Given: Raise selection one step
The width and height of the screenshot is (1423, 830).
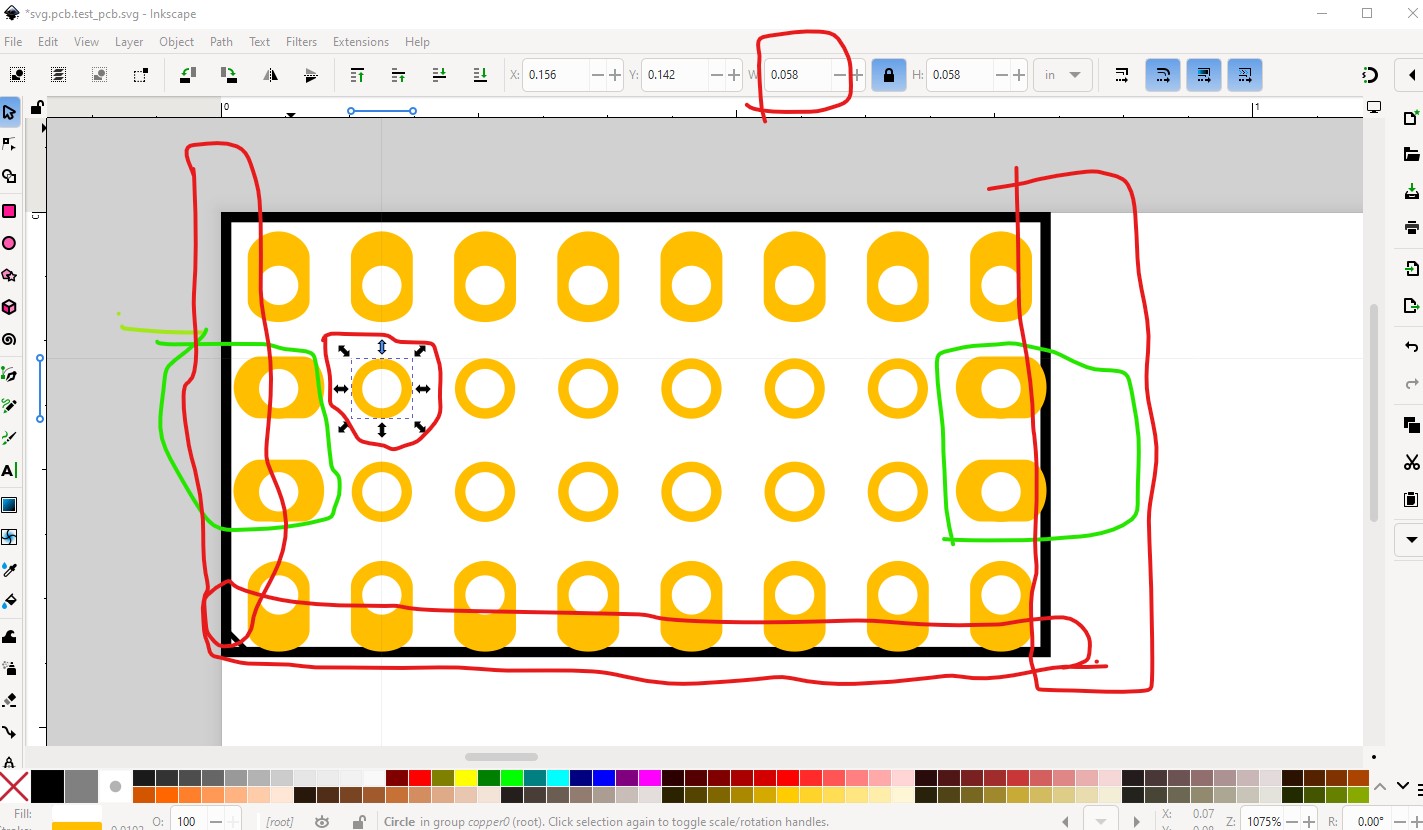Looking at the screenshot, I should pos(398,75).
